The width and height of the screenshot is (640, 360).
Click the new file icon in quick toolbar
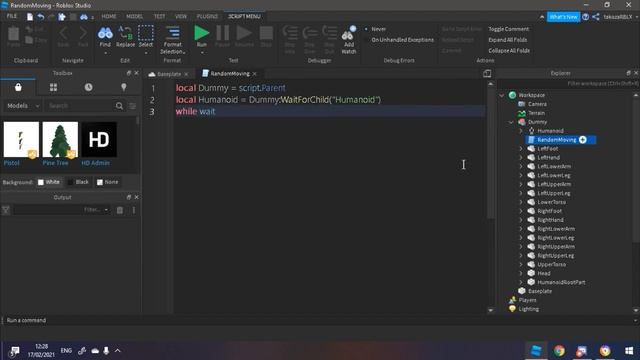click(30, 17)
